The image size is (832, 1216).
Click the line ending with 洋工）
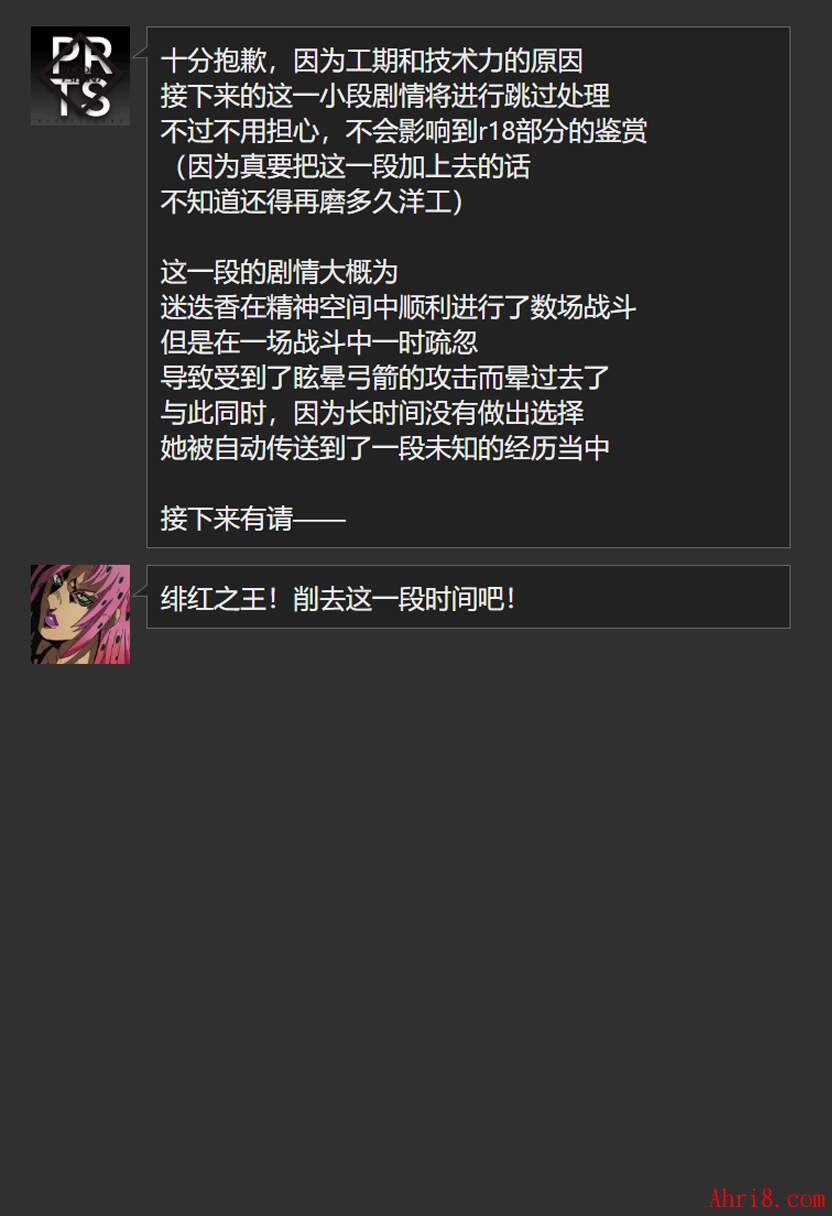(313, 201)
